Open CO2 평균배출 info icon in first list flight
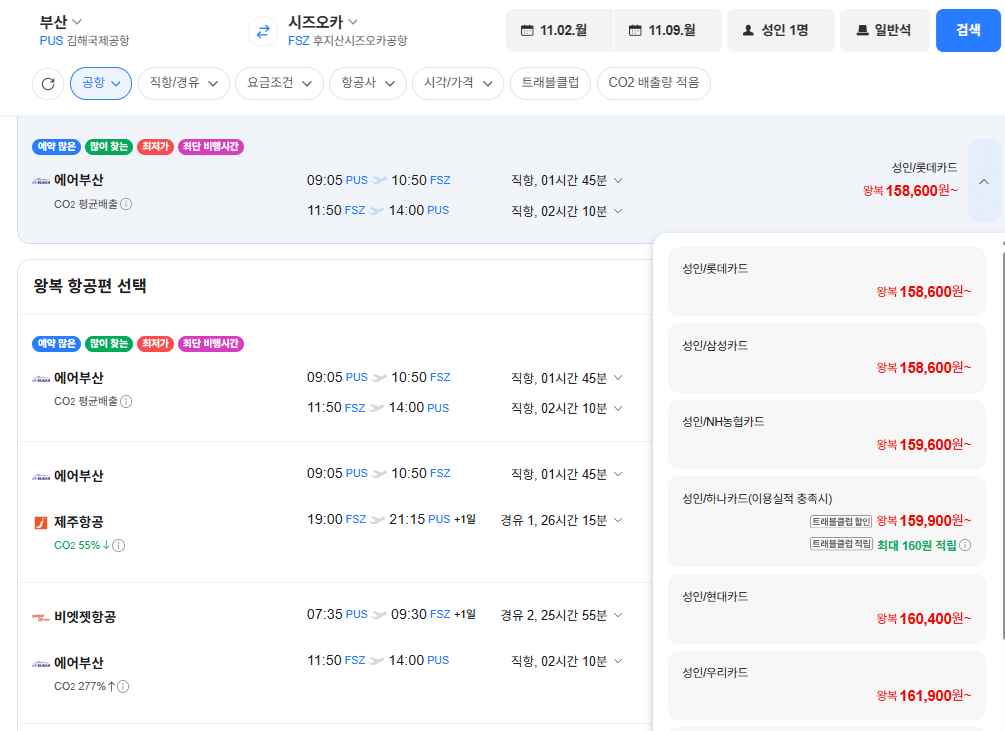This screenshot has width=1005, height=731. [x=126, y=402]
